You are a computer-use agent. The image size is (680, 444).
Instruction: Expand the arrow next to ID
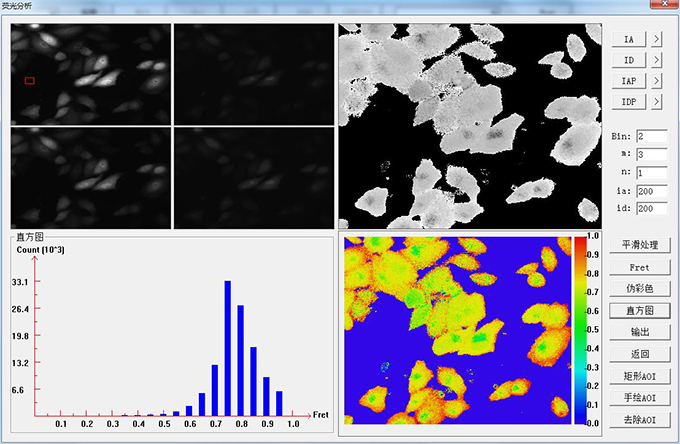point(656,60)
